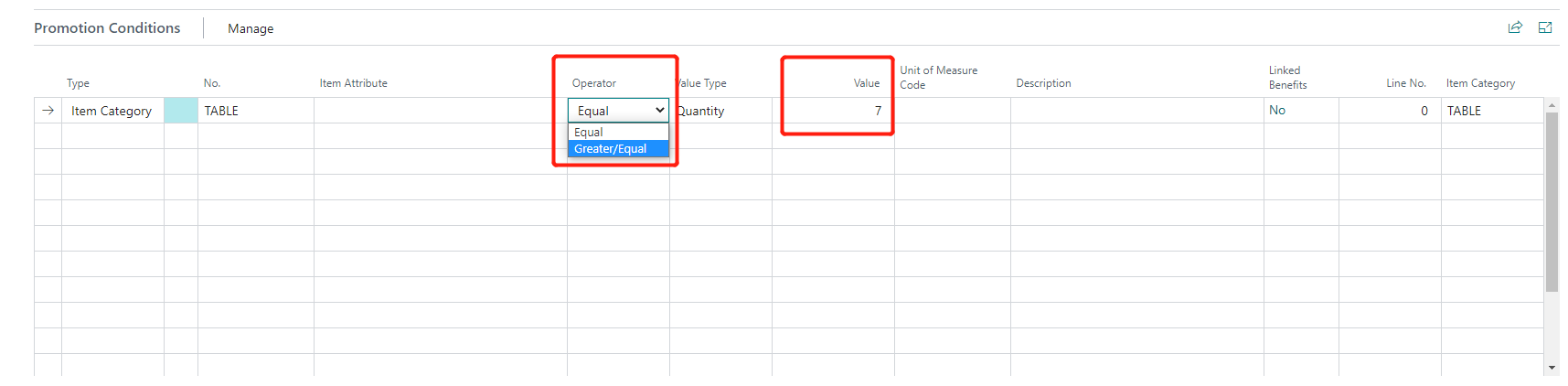Choose the Equal option in dropdown list
The height and width of the screenshot is (386, 1568).
[619, 133]
